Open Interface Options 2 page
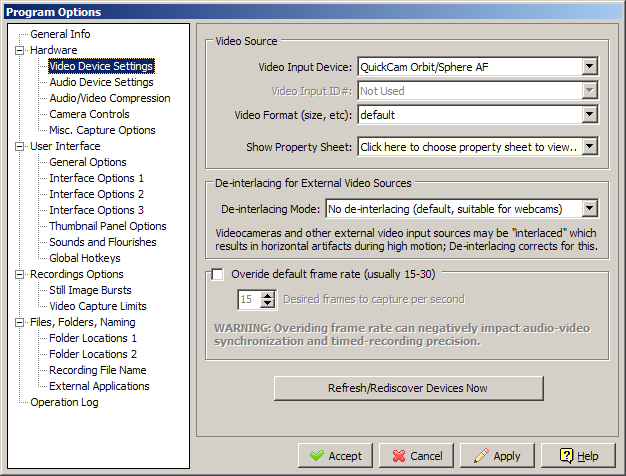The width and height of the screenshot is (626, 476). pyautogui.click(x=96, y=194)
